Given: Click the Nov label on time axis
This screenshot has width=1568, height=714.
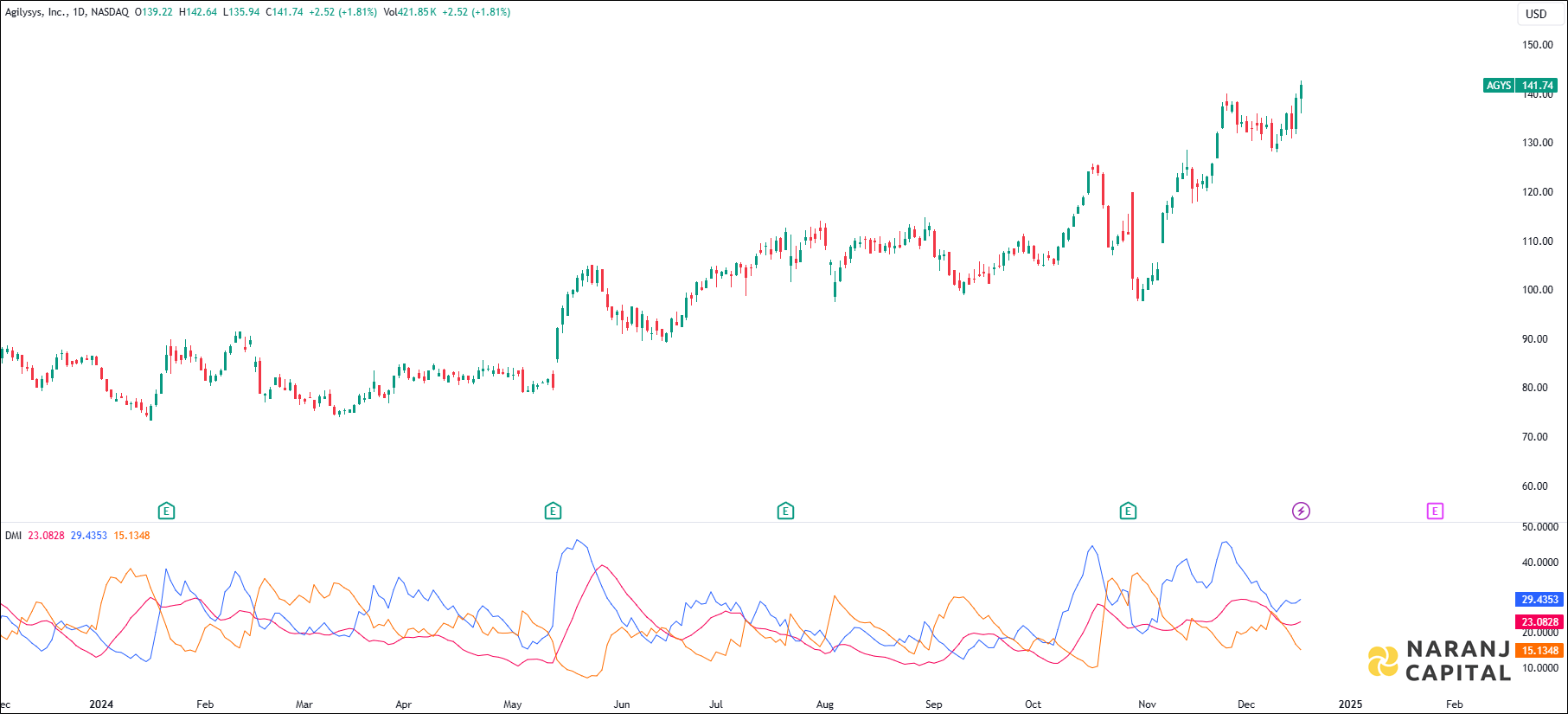Looking at the screenshot, I should pos(1148,704).
